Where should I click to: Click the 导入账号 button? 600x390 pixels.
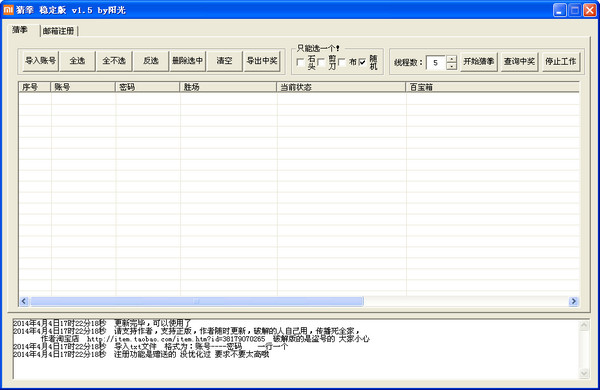(x=40, y=61)
